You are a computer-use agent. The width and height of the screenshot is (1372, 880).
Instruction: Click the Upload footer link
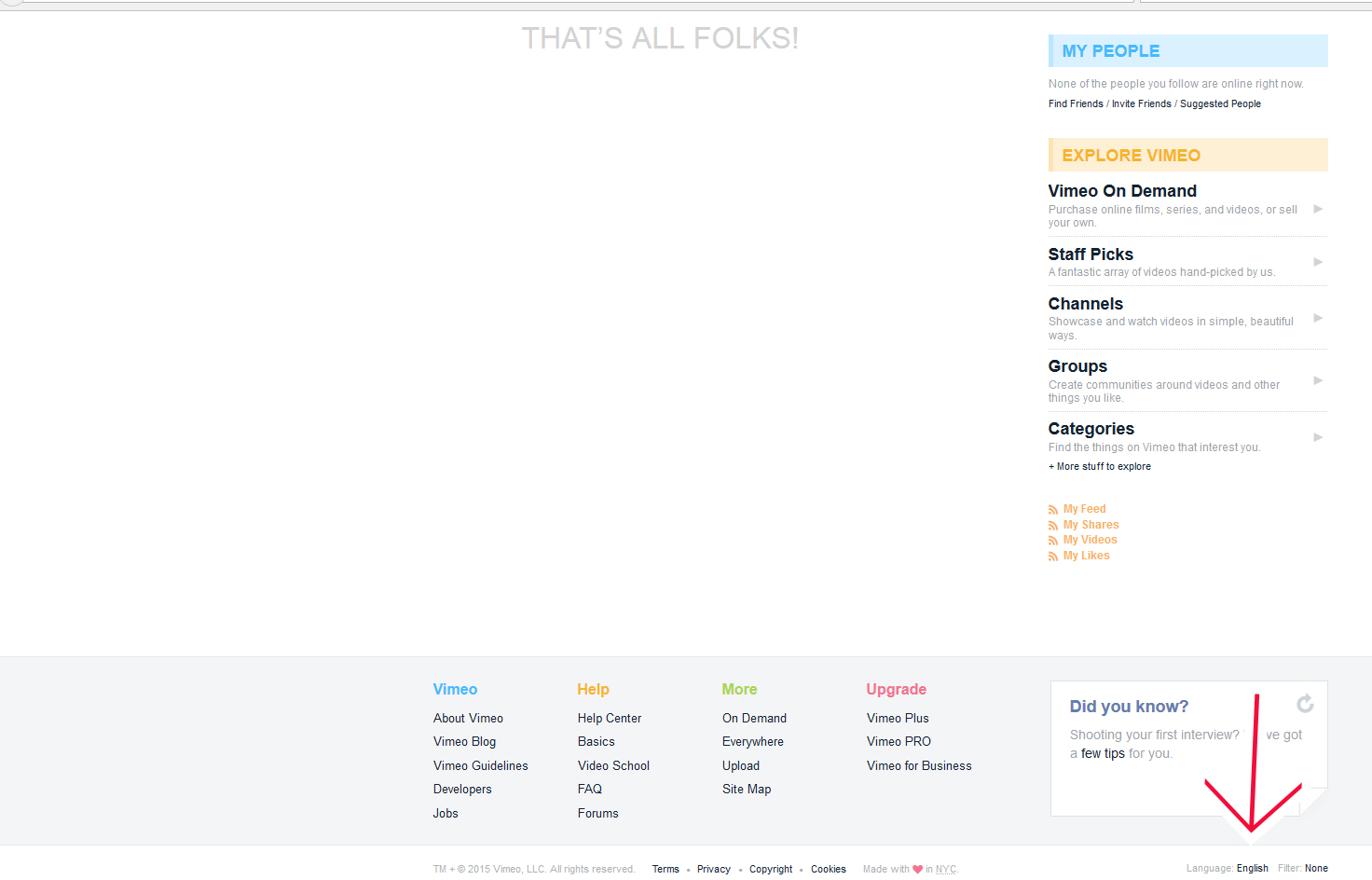coord(741,765)
